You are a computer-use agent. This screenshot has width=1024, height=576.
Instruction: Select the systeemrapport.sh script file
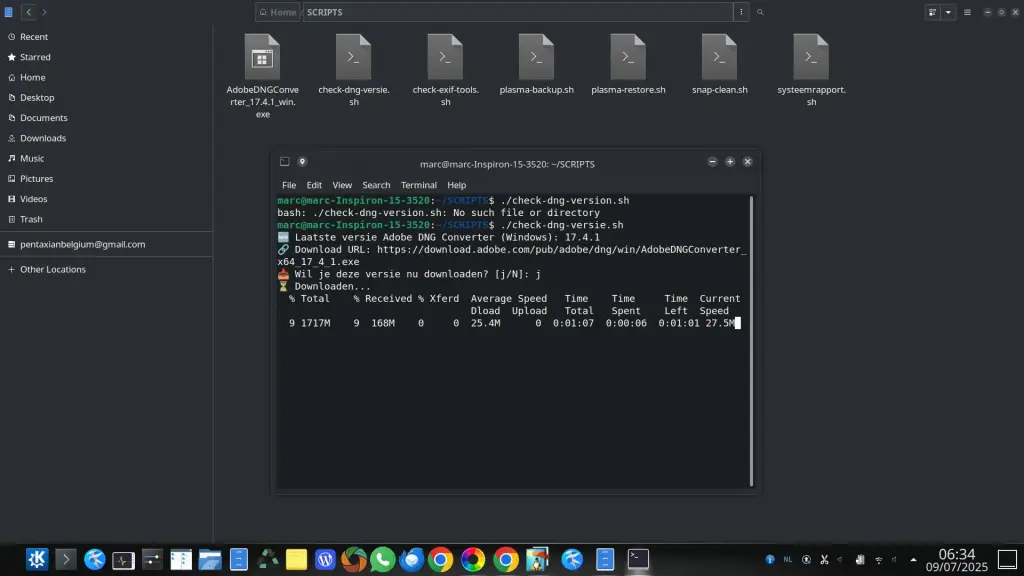(x=811, y=57)
